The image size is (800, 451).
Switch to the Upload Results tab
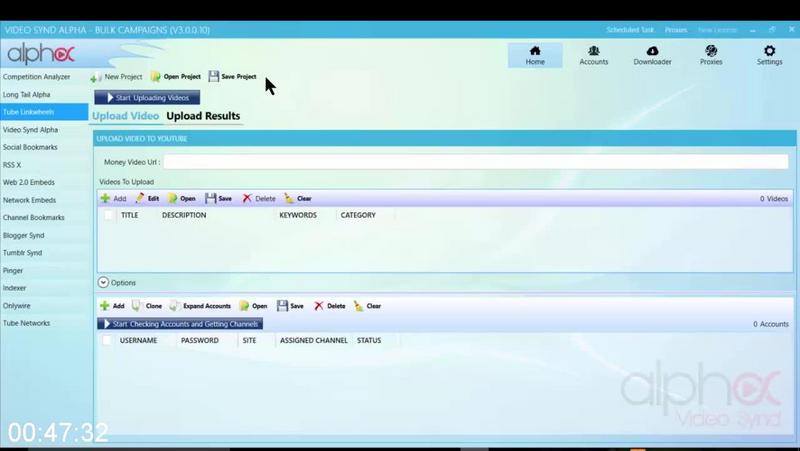click(x=203, y=116)
